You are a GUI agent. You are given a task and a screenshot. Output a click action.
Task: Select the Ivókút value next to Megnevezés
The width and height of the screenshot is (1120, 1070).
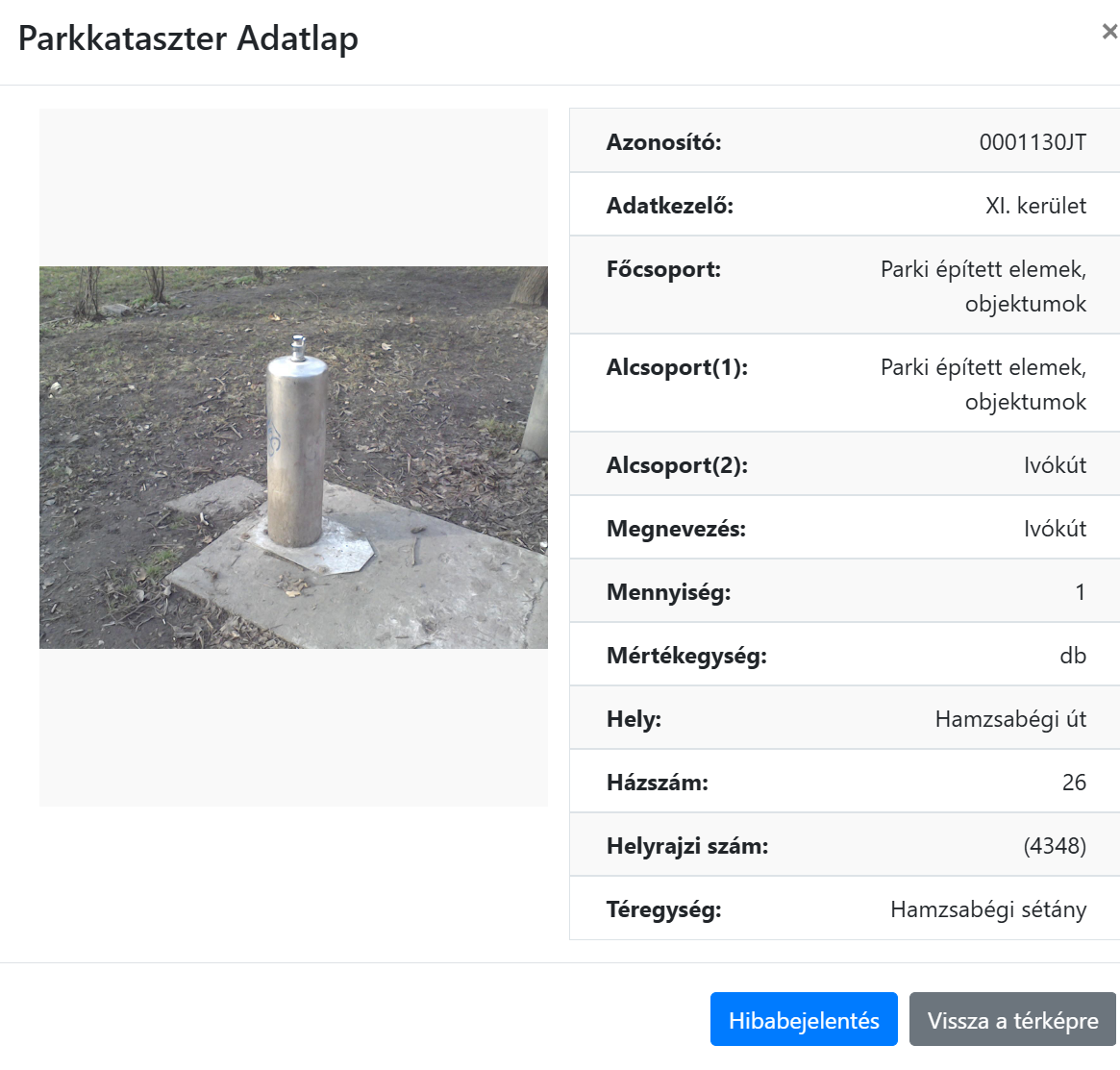pos(1055,529)
